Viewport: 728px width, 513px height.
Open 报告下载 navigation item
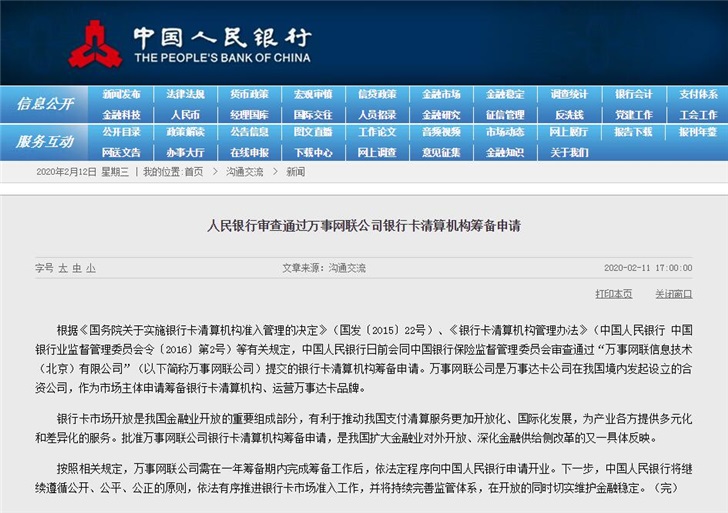[633, 132]
